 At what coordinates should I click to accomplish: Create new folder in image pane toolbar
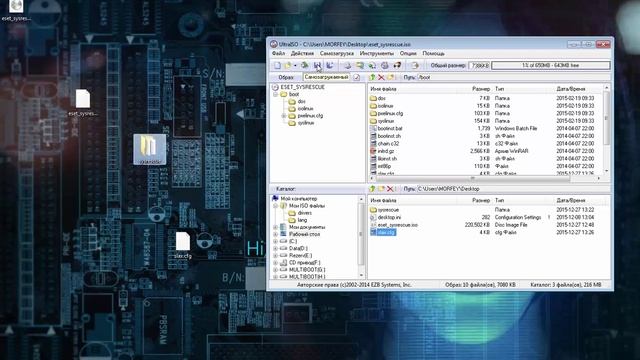pyautogui.click(x=391, y=77)
